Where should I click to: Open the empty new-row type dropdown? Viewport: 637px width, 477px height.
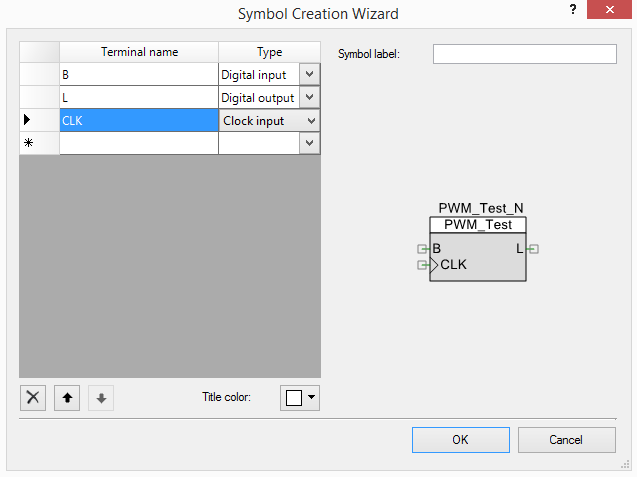[x=310, y=143]
